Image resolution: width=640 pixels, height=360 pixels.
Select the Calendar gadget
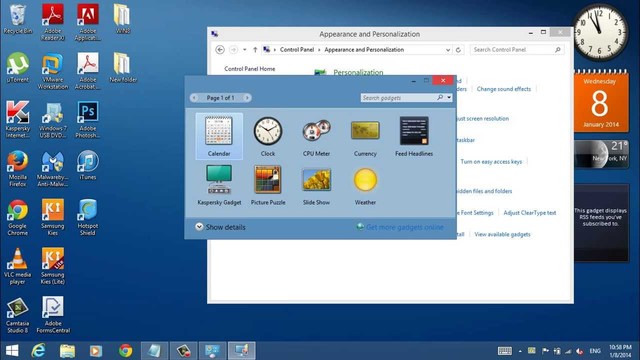click(x=219, y=136)
